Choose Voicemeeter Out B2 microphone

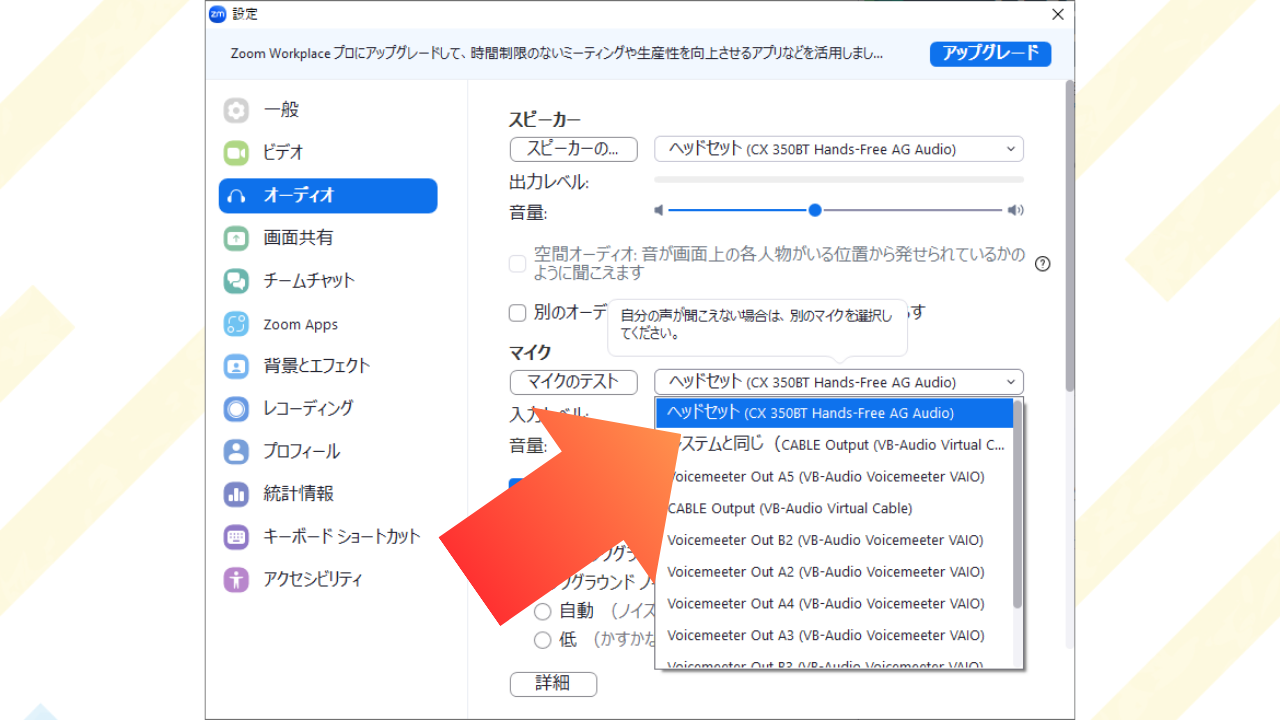[x=834, y=540]
